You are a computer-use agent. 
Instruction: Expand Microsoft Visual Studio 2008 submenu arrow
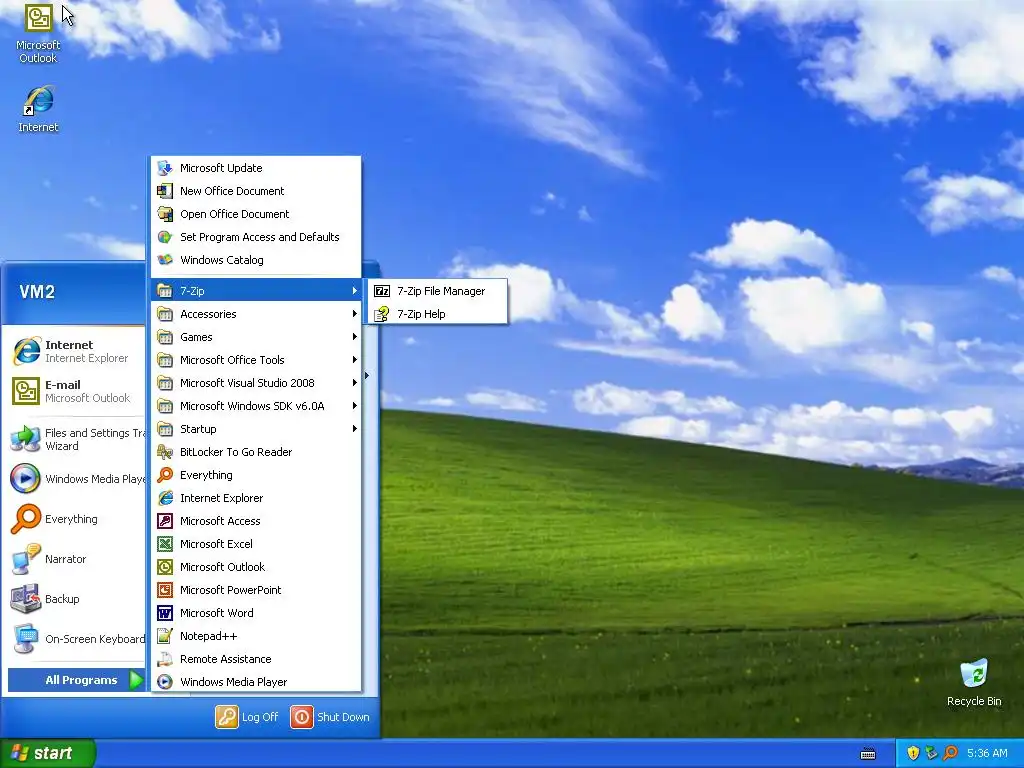[x=355, y=383]
